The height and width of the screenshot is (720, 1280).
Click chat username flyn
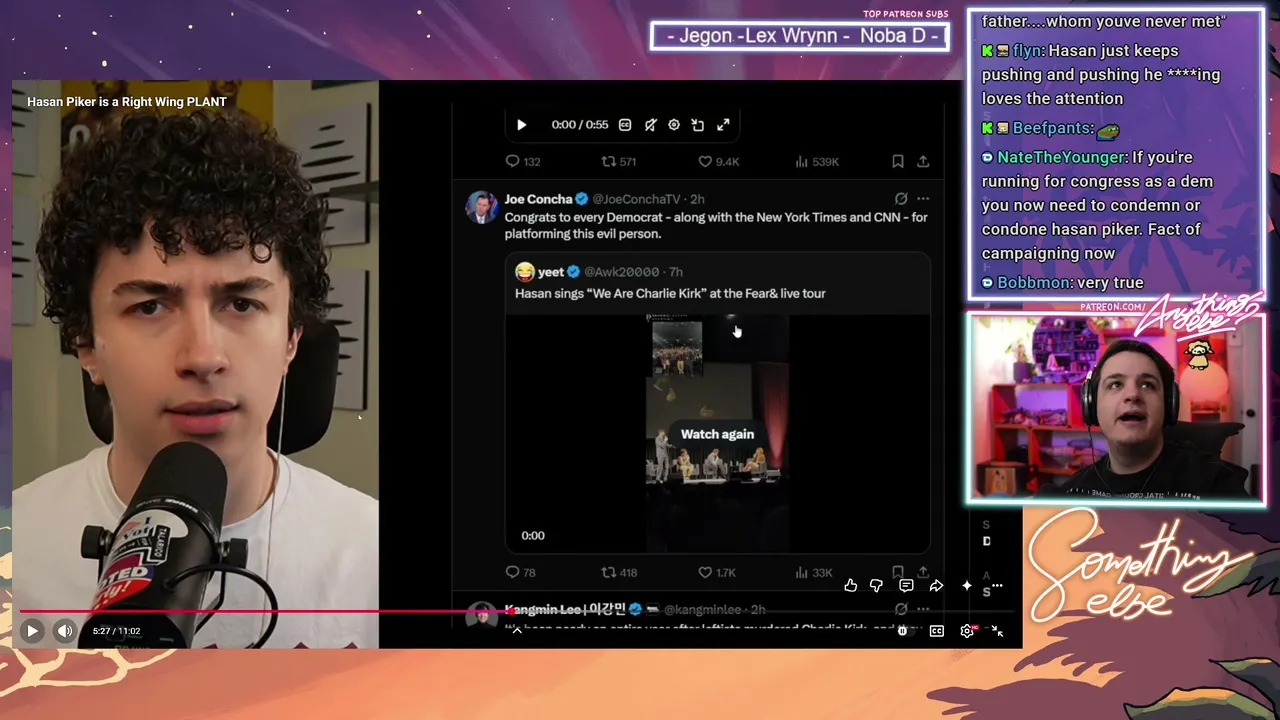[1027, 51]
